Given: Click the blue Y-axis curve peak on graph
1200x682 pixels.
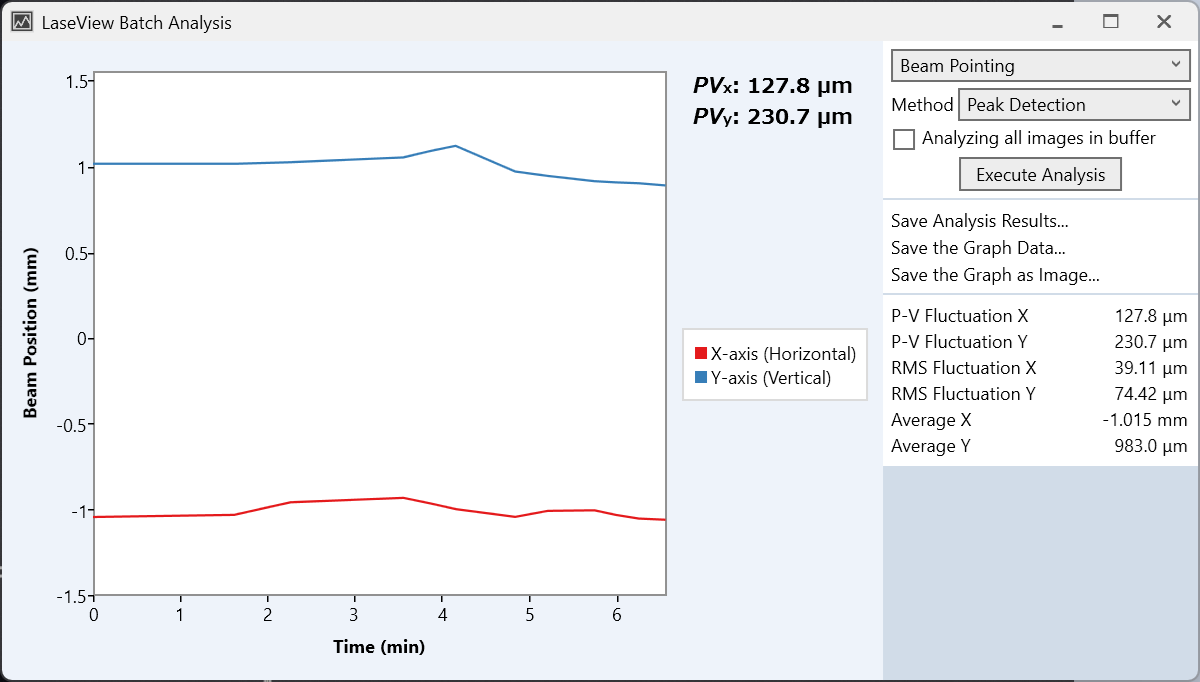Looking at the screenshot, I should [456, 146].
